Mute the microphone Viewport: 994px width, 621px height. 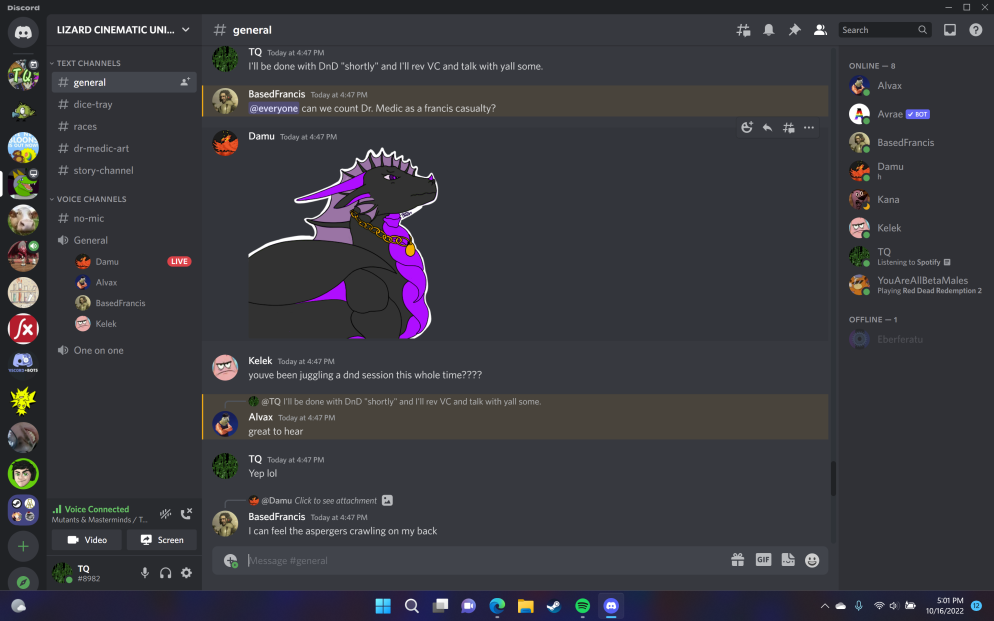[x=145, y=573]
